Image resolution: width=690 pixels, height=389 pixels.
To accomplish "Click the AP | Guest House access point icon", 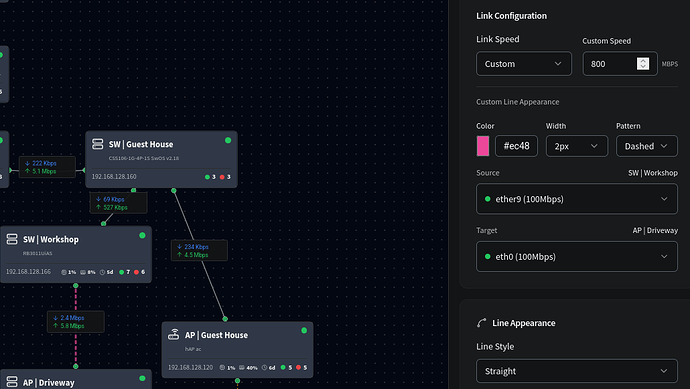I will [x=173, y=334].
